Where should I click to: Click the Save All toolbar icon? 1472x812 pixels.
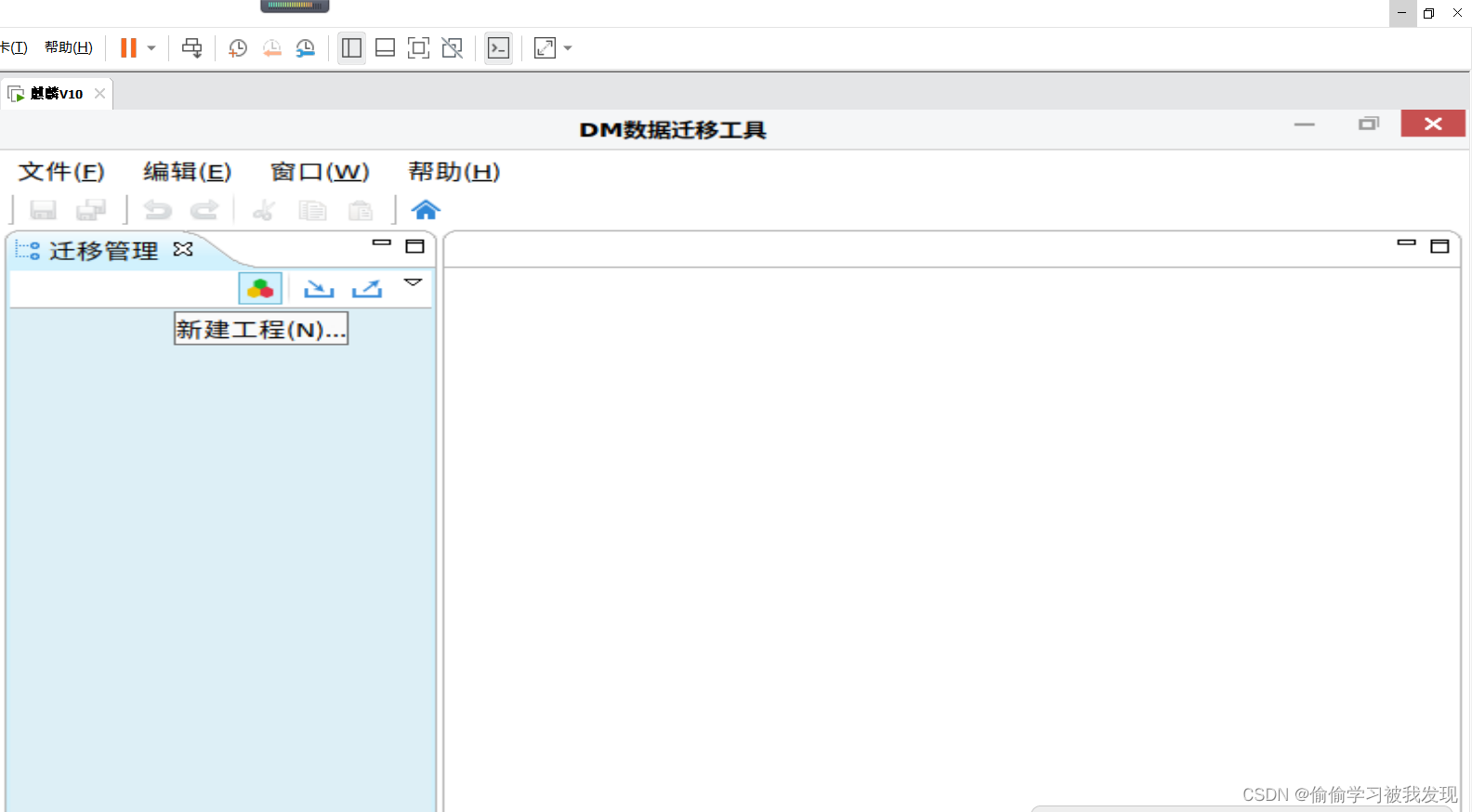point(91,211)
